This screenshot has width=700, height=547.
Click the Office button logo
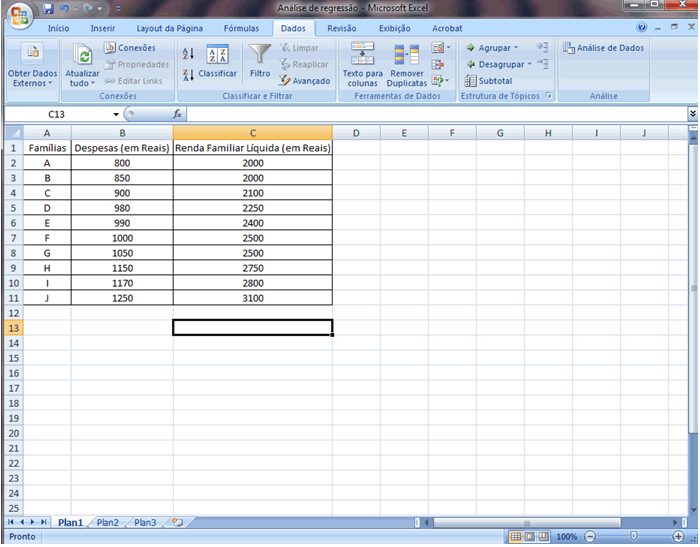(x=21, y=15)
